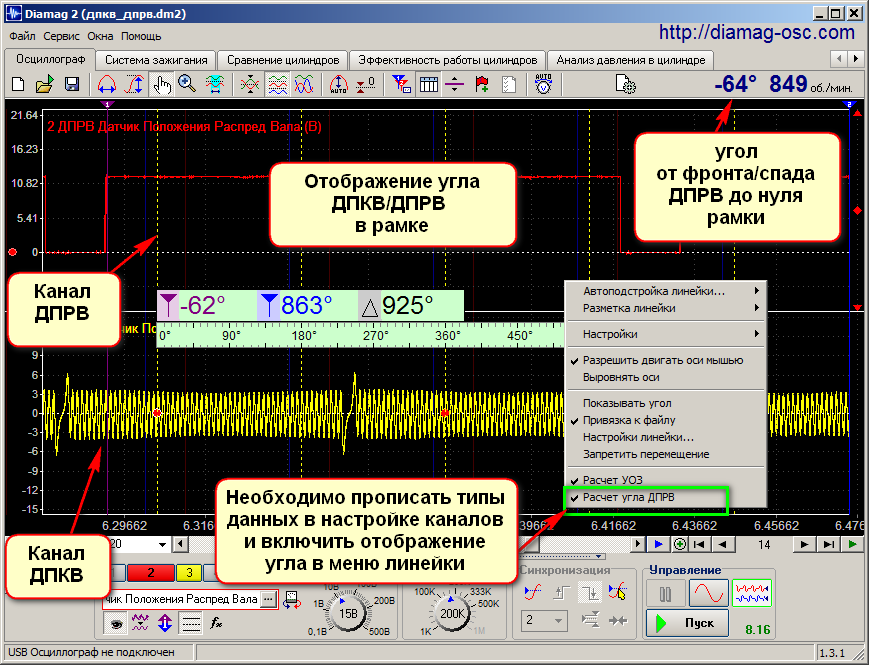Toggle separated channels view icon

point(277,84)
